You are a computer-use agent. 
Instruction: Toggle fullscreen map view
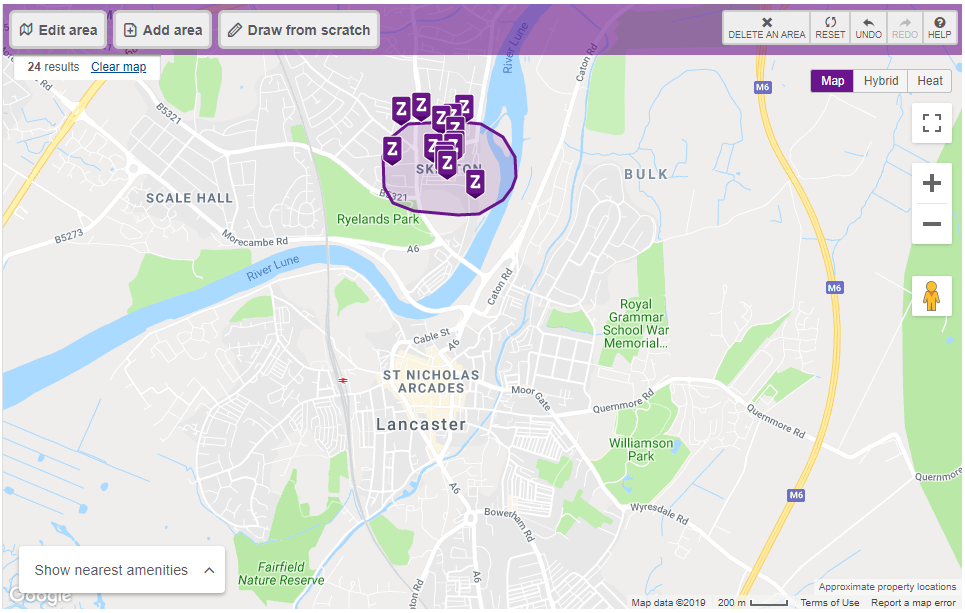point(931,123)
